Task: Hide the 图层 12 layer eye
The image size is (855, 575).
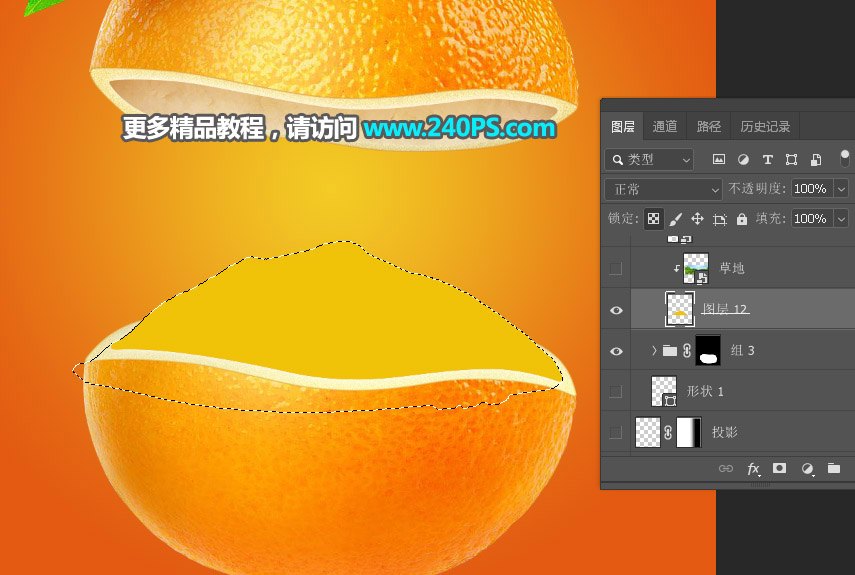Action: tap(616, 310)
